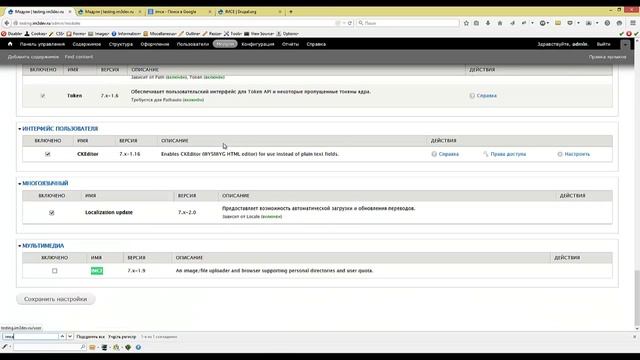This screenshot has height=360, width=640.
Task: Open the shortcuts toggle arrow in admin bar
Action: pyautogui.click(x=625, y=44)
